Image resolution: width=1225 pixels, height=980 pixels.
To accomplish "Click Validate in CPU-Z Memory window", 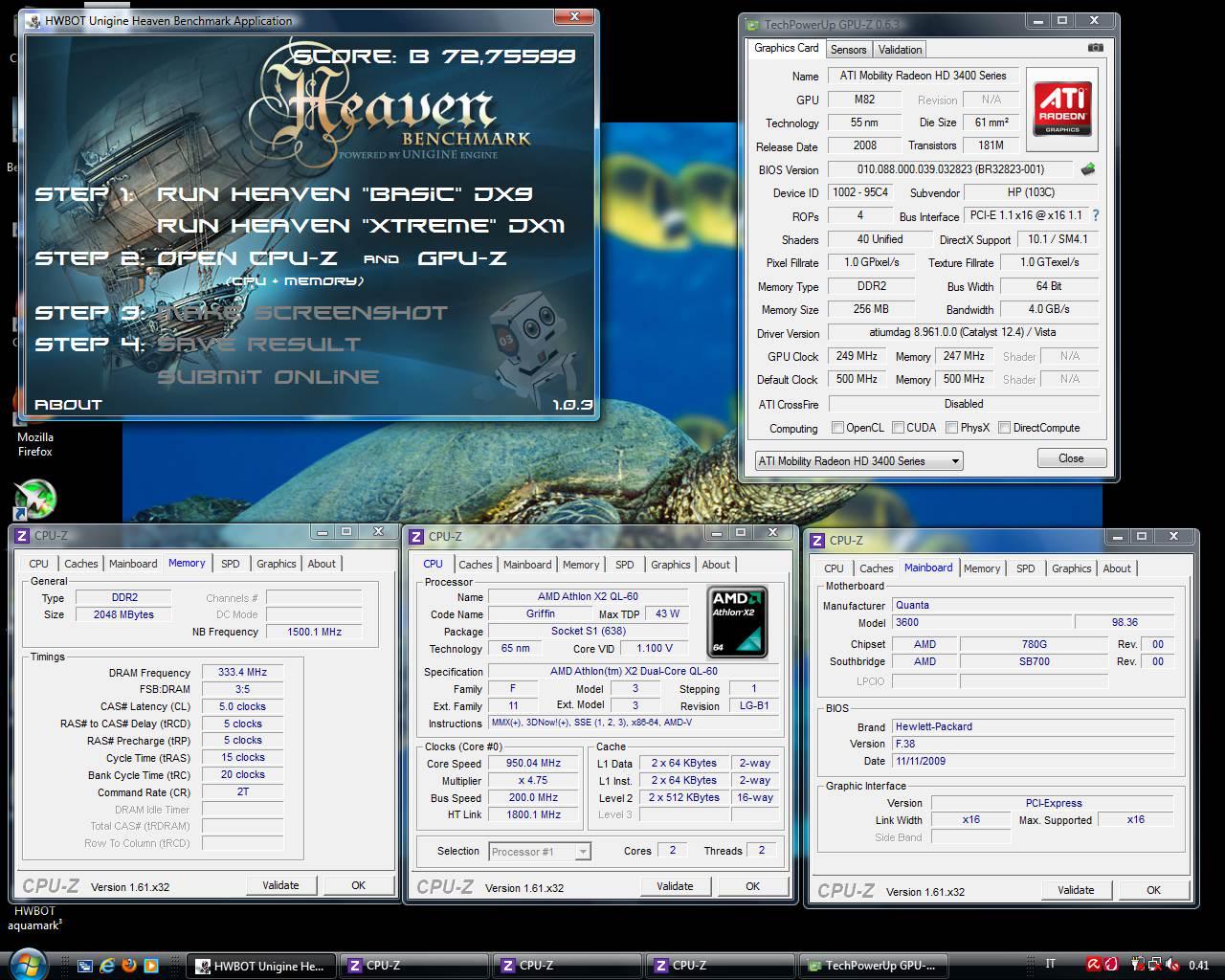I will coord(280,885).
